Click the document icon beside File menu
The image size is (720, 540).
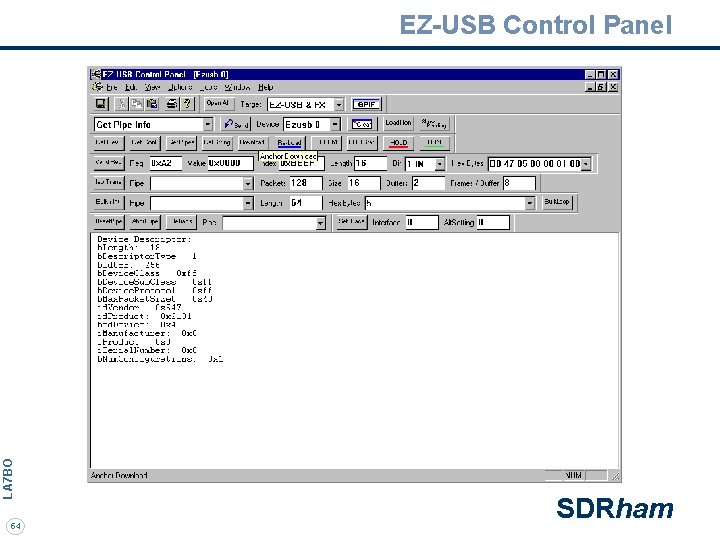click(97, 87)
